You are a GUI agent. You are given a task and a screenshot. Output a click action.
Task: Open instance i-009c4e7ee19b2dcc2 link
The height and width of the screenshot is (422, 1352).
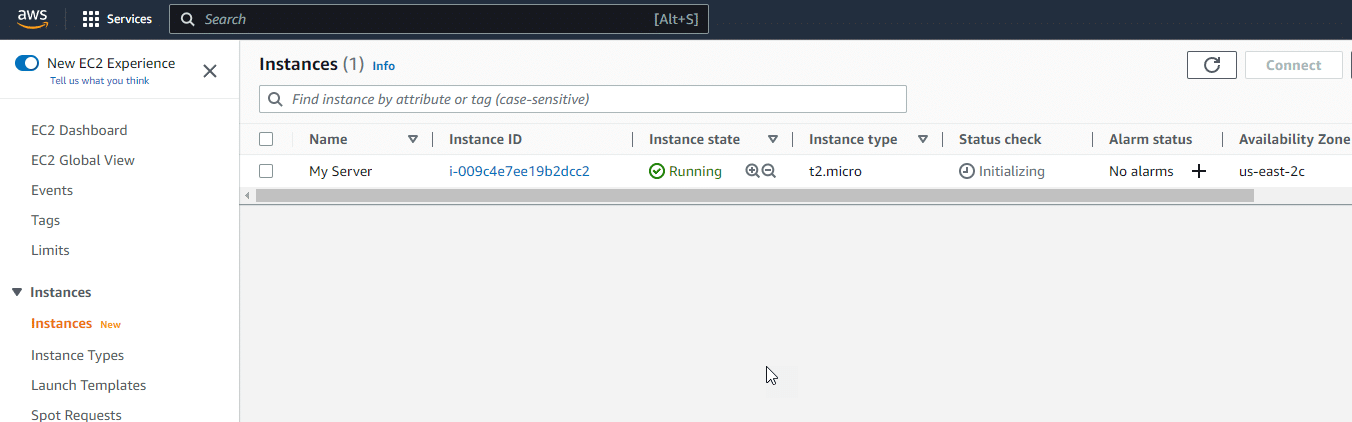tap(519, 171)
